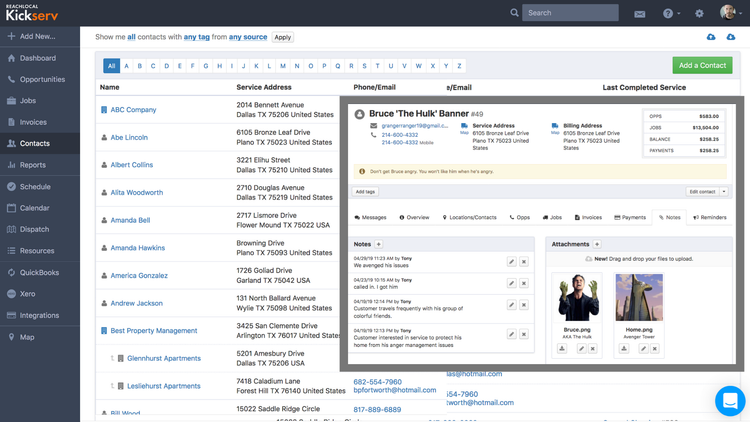750x422 pixels.
Task: Edit the 'We avenged his issues' note
Action: [511, 262]
